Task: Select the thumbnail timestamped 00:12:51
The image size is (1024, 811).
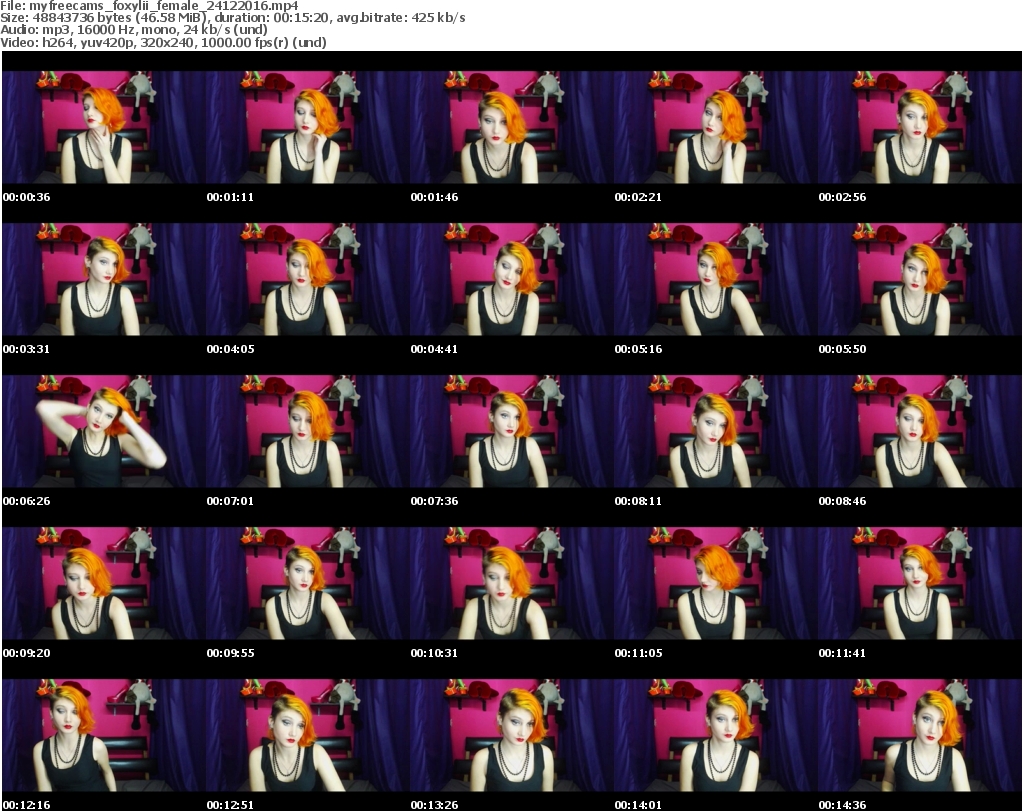Action: click(x=308, y=736)
